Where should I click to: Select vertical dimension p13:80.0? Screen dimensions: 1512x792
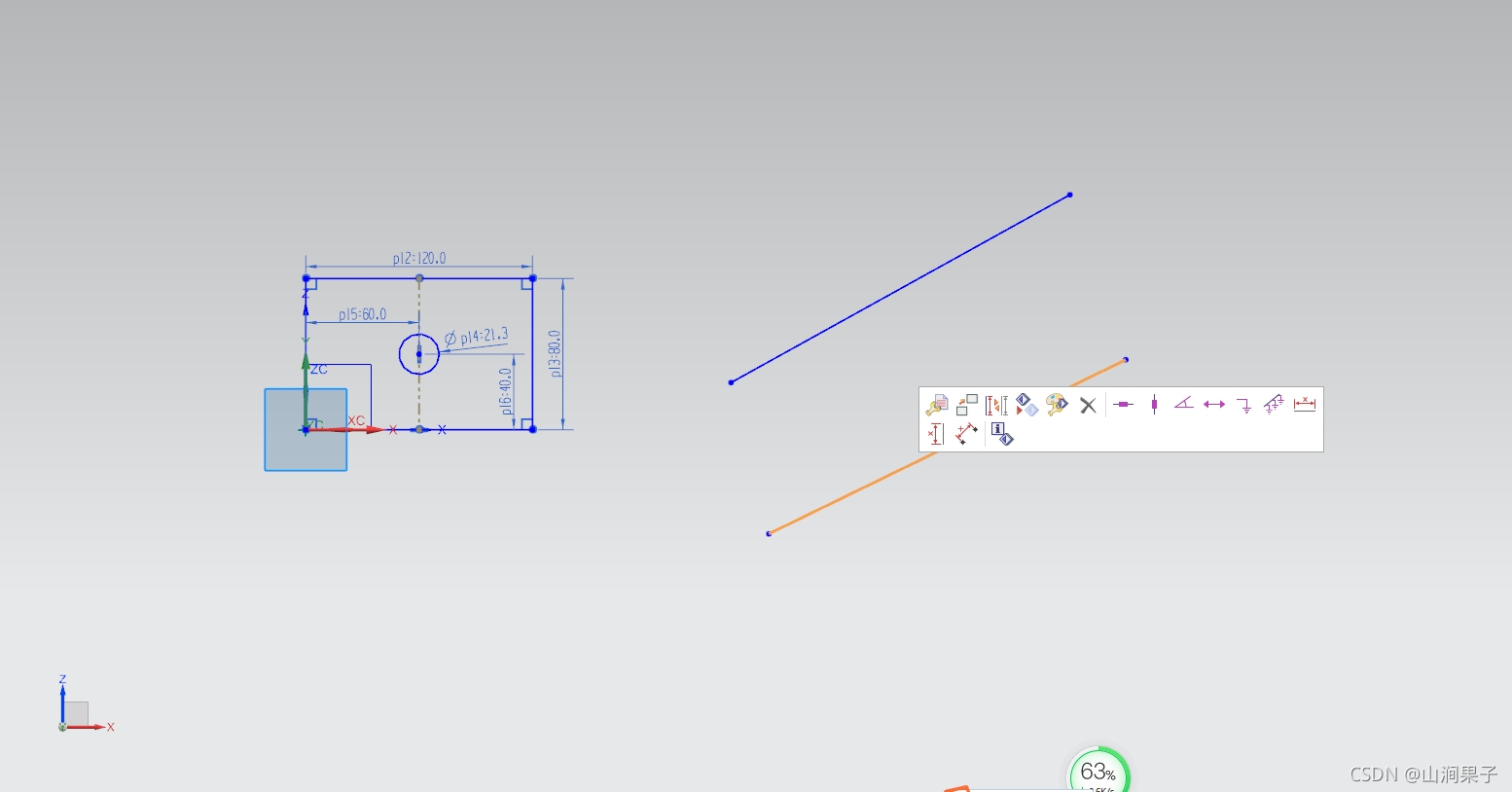[x=555, y=354]
